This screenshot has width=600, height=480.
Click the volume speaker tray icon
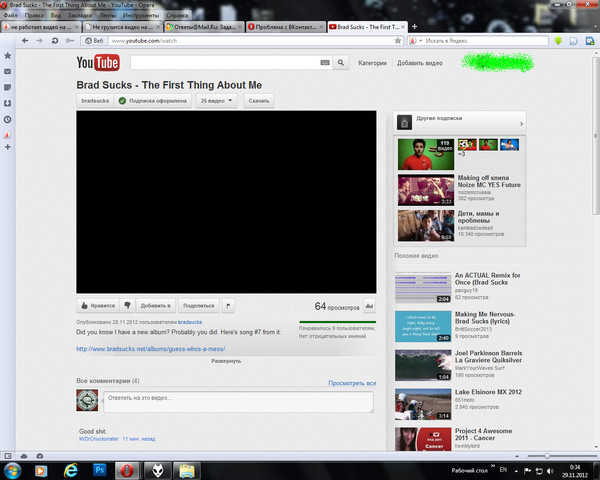click(x=550, y=471)
